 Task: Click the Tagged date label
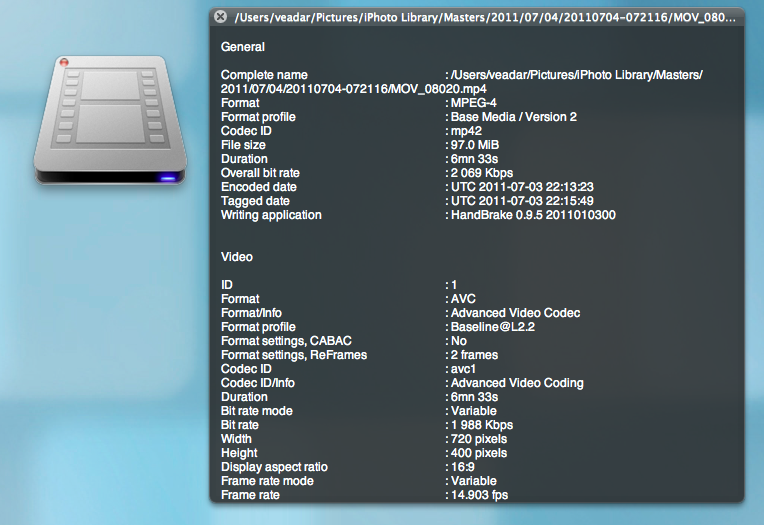[255, 201]
